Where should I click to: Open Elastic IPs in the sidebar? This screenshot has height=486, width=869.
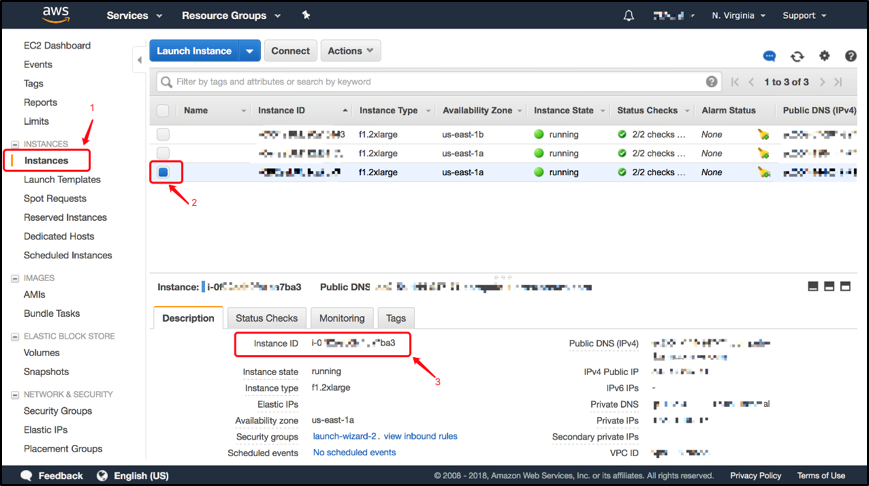tap(45, 429)
